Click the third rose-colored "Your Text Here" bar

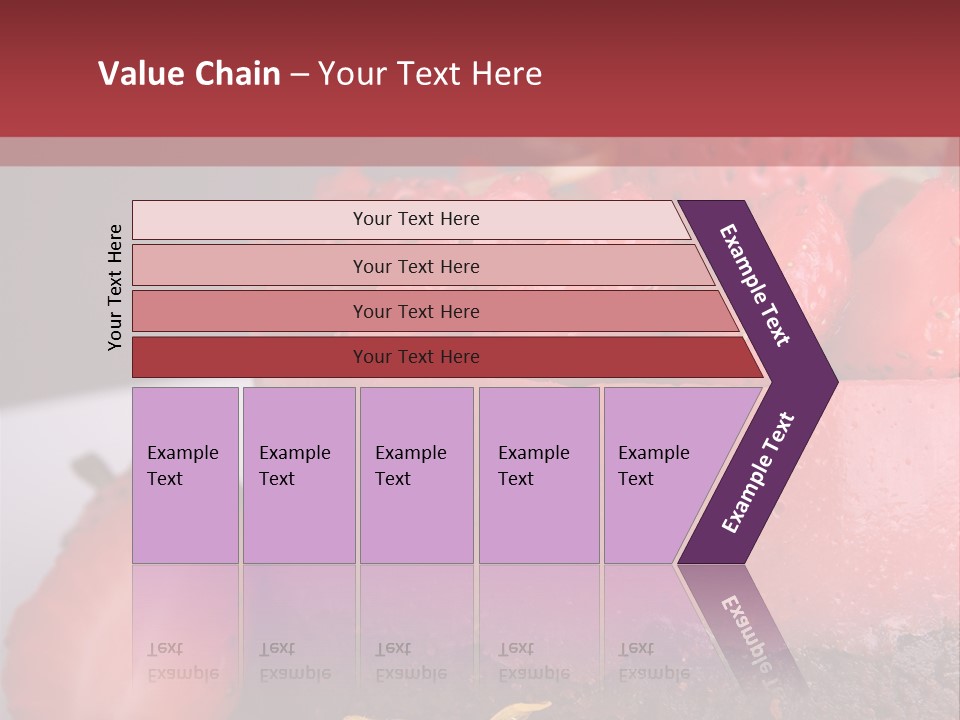click(x=415, y=311)
